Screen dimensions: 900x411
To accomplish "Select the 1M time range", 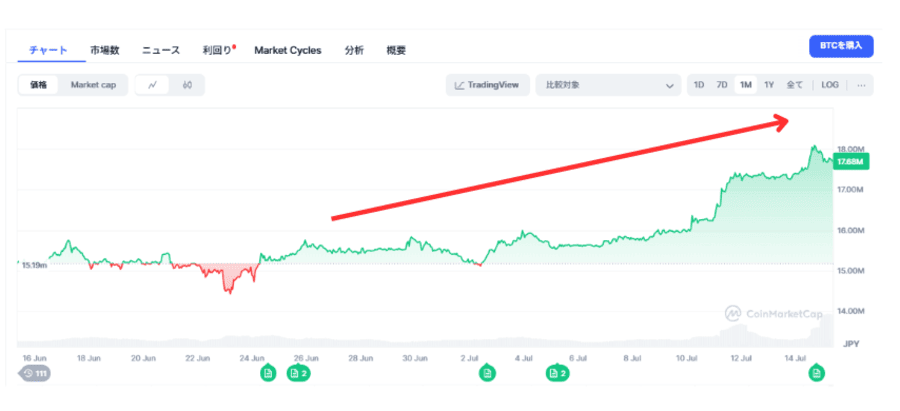I will [x=746, y=85].
